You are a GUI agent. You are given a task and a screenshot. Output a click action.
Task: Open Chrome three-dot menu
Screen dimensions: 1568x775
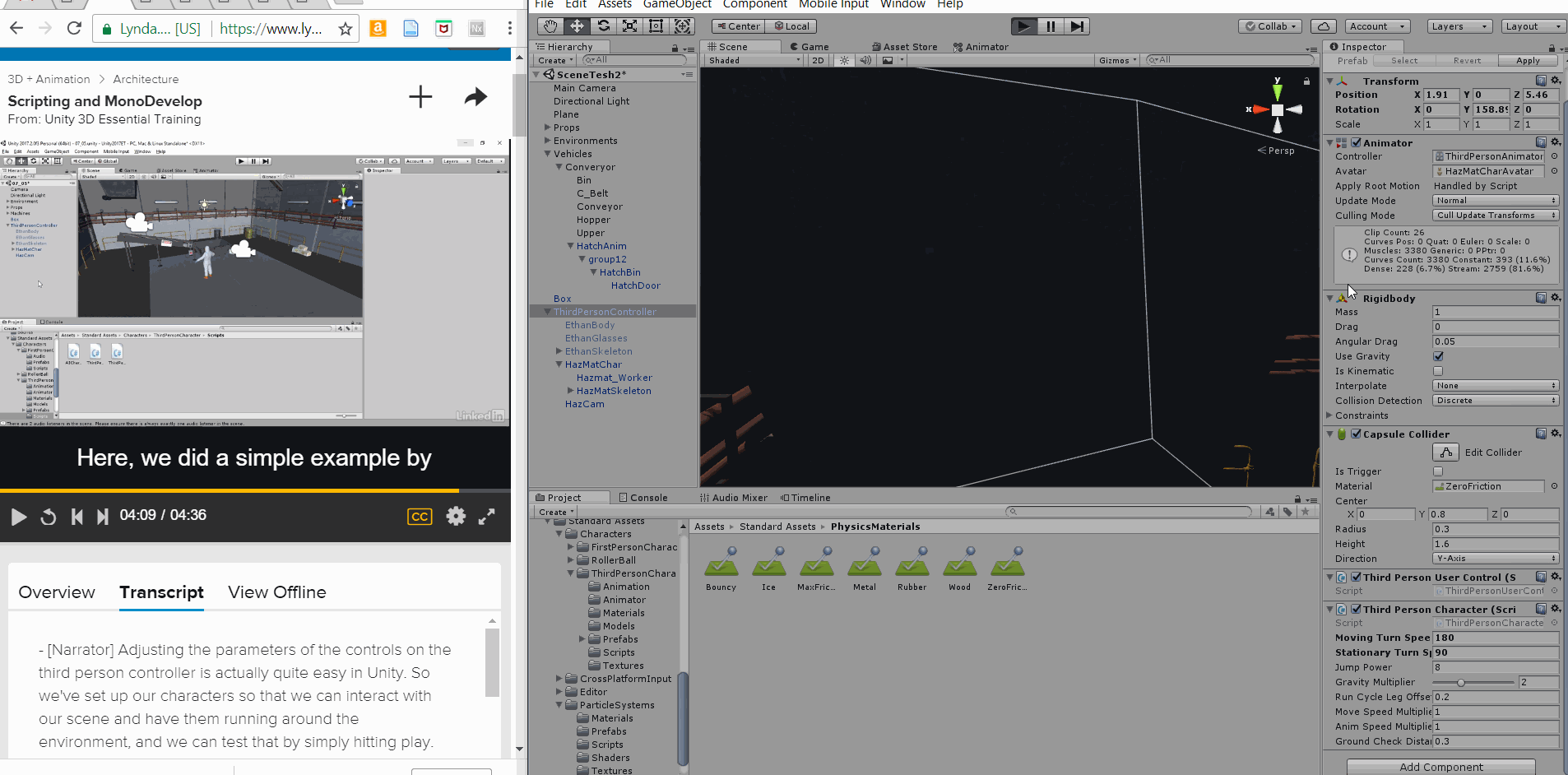point(509,29)
